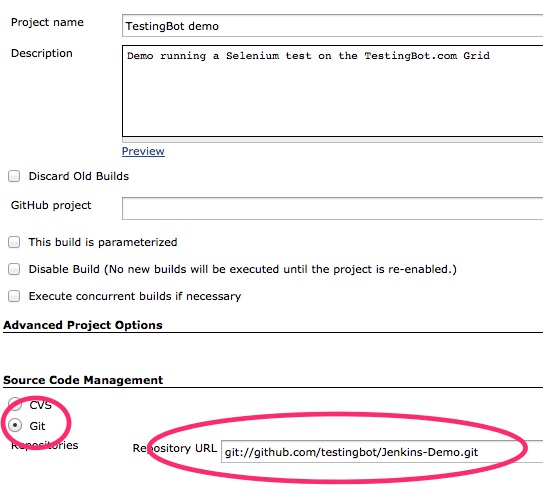The height and width of the screenshot is (494, 543).
Task: Click the Project name input field
Action: pos(332,26)
